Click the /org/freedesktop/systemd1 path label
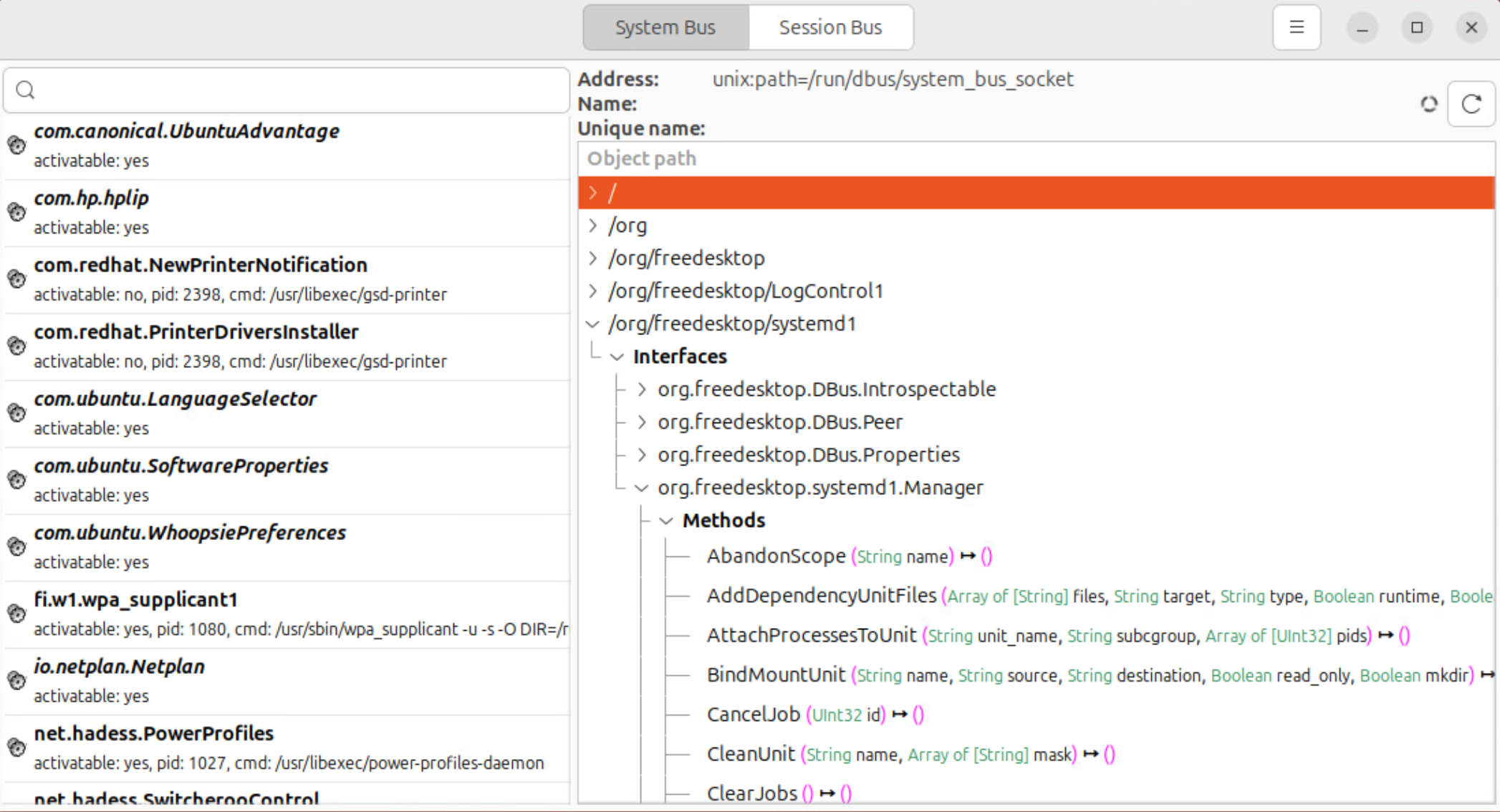 click(732, 324)
